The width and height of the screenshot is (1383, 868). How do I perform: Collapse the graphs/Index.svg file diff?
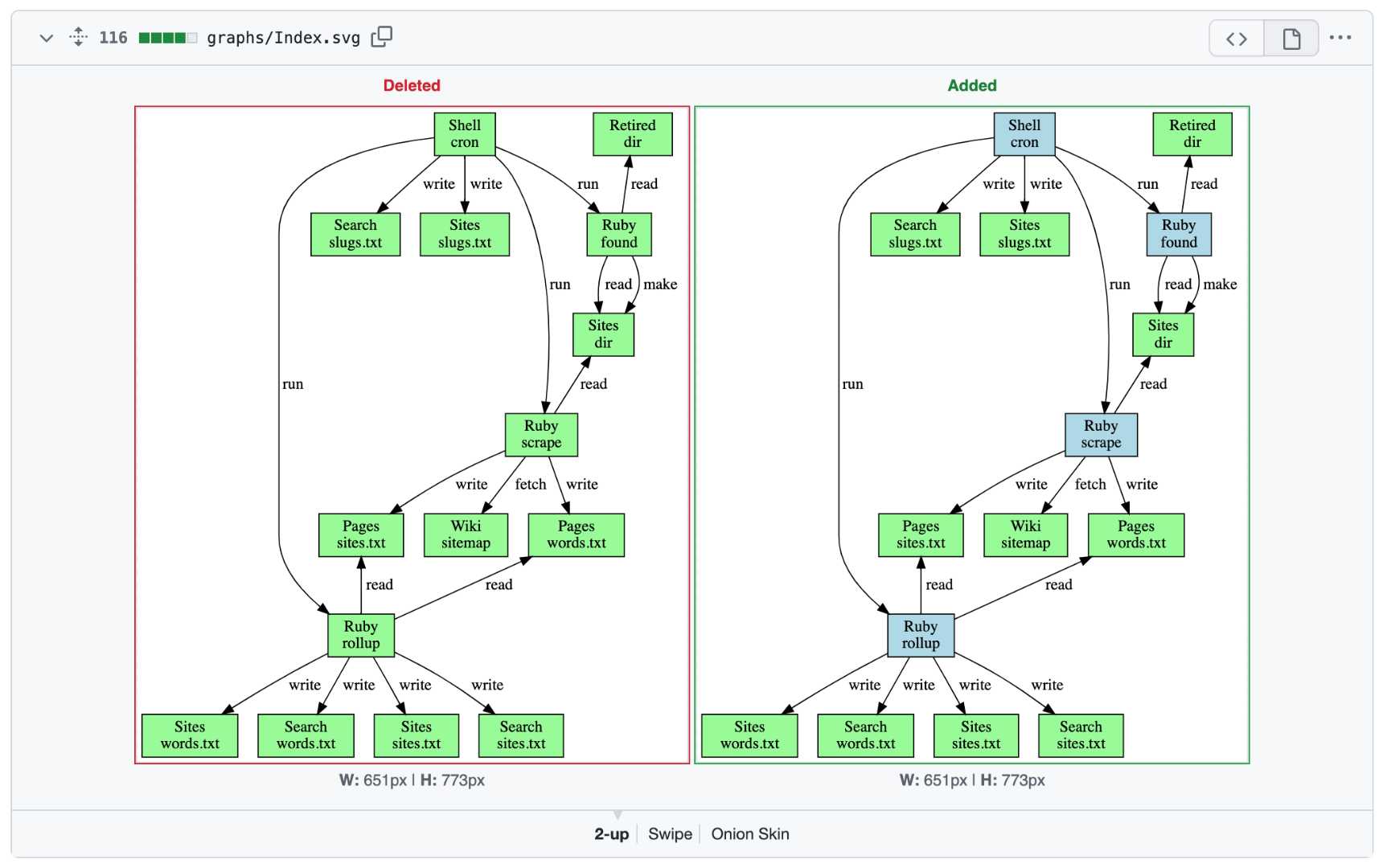pos(47,38)
